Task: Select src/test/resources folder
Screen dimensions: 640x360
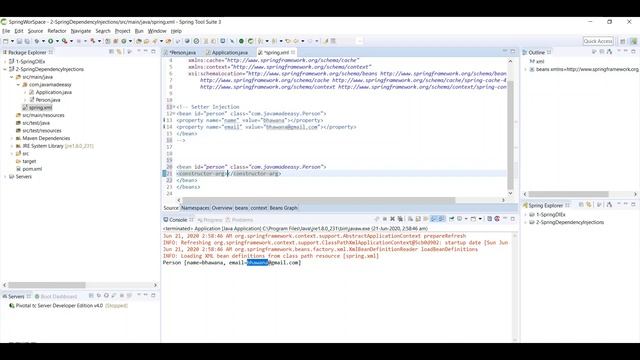Action: click(x=42, y=131)
